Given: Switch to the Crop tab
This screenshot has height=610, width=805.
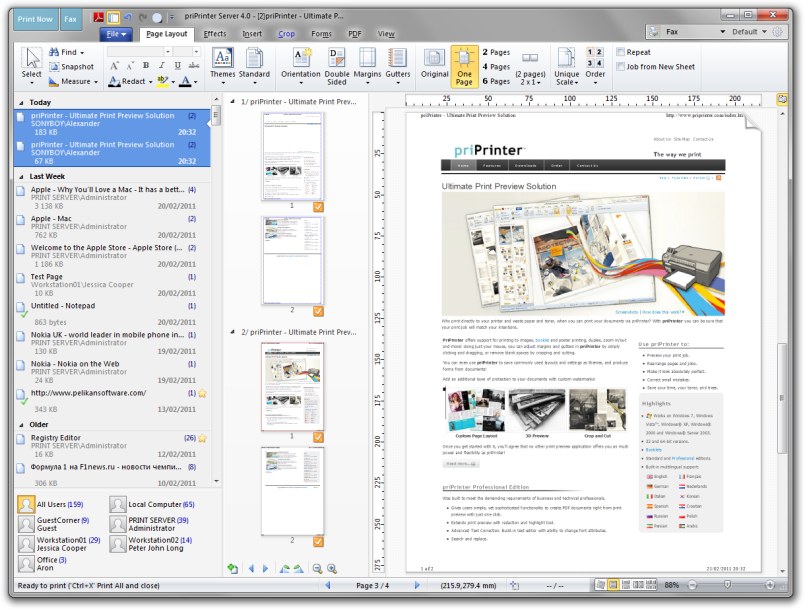Looking at the screenshot, I should (286, 34).
